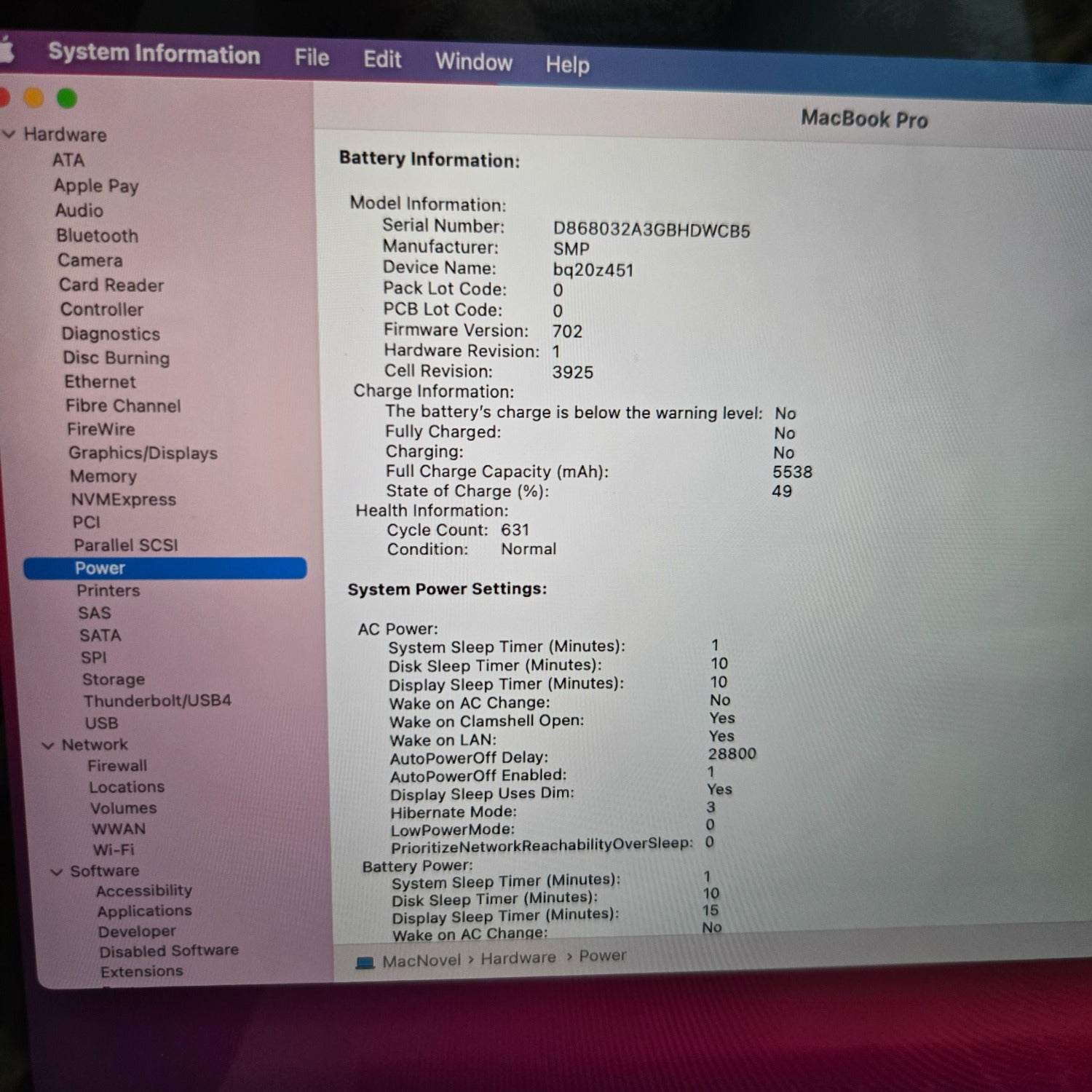This screenshot has width=1092, height=1092.
Task: Select Memory in the sidebar
Action: click(x=103, y=477)
